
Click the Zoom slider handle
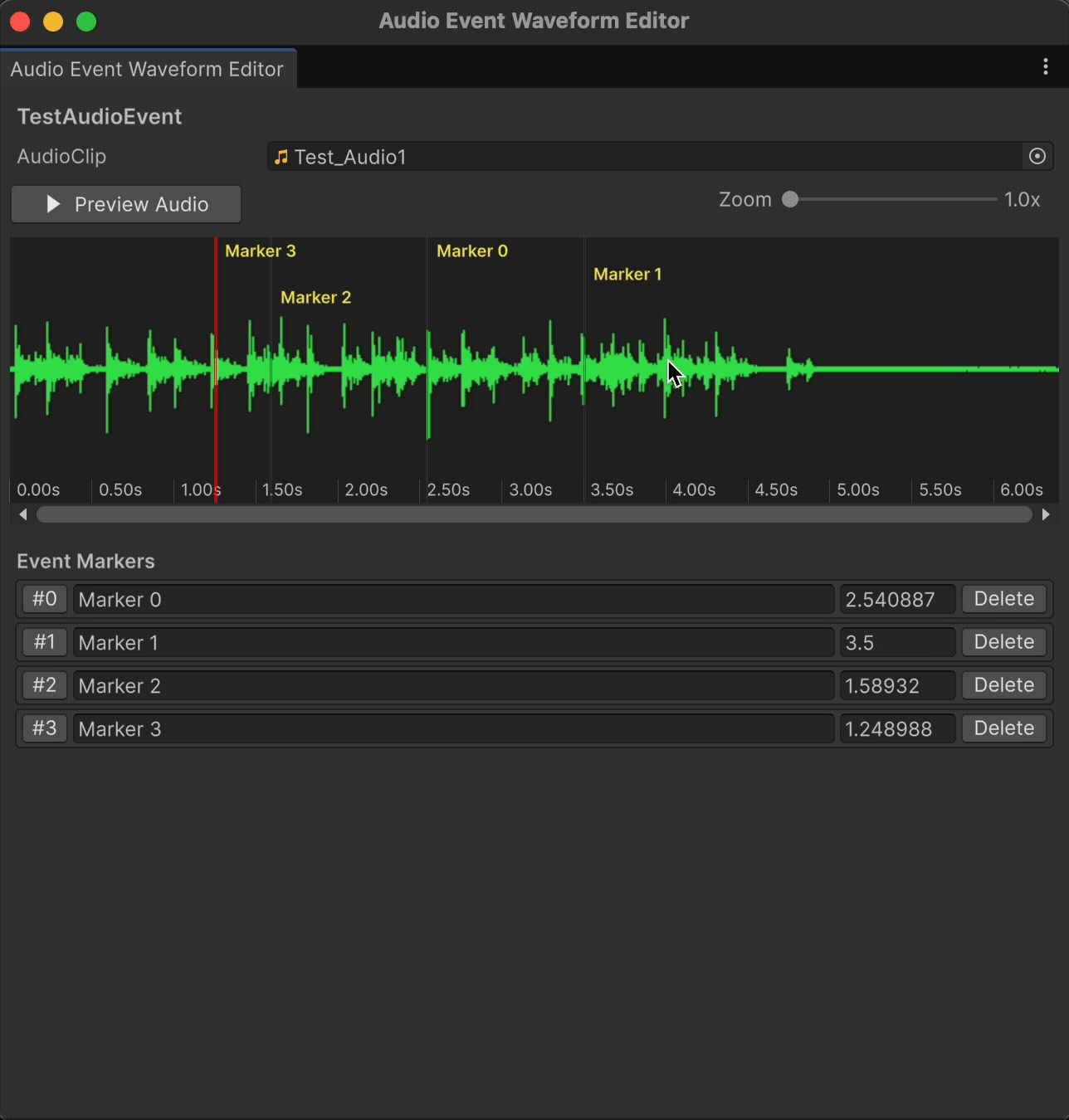pos(790,199)
